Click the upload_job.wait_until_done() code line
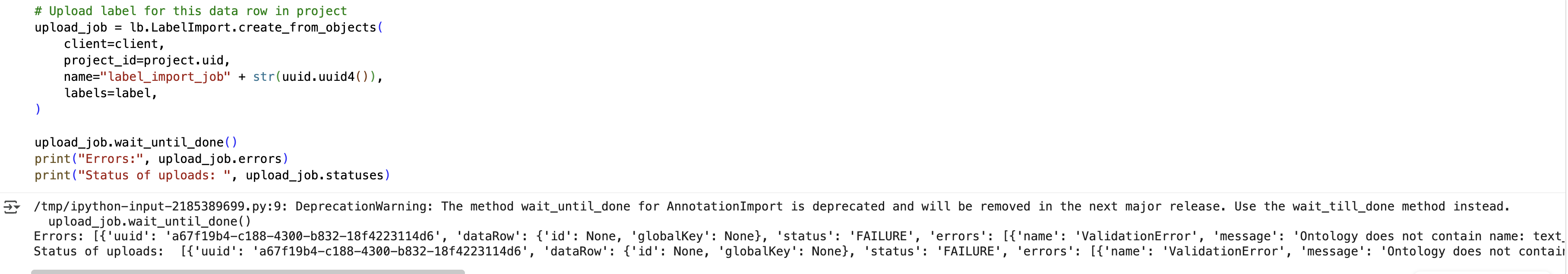 point(136,143)
